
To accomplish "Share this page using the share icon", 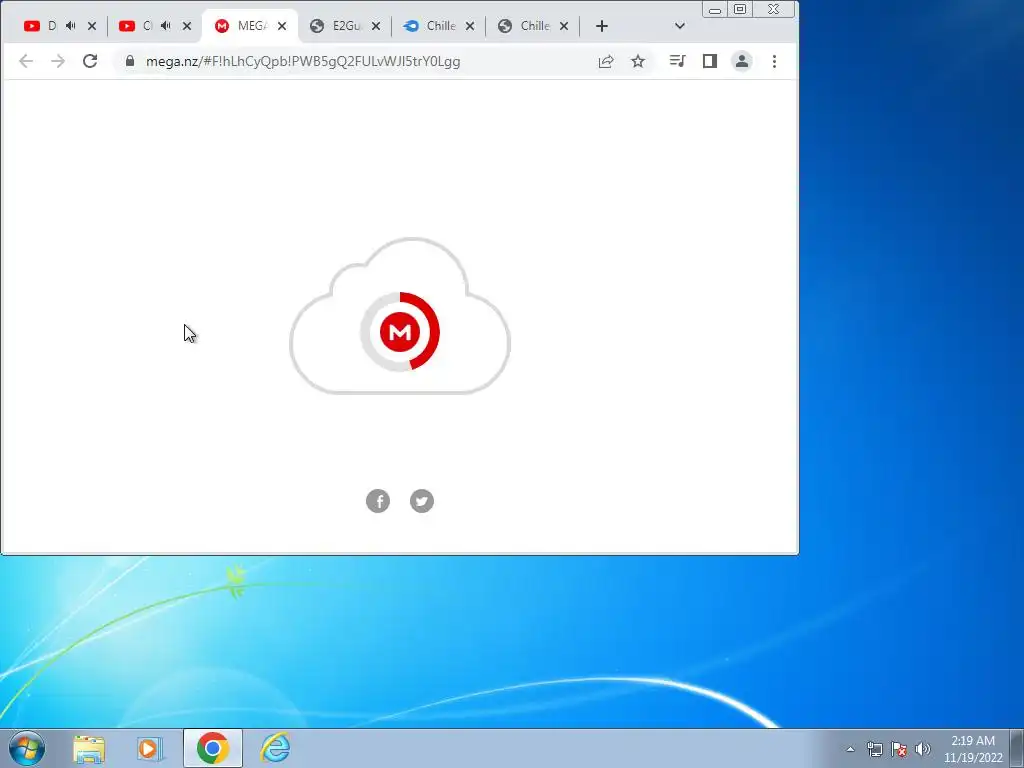I will tap(606, 61).
